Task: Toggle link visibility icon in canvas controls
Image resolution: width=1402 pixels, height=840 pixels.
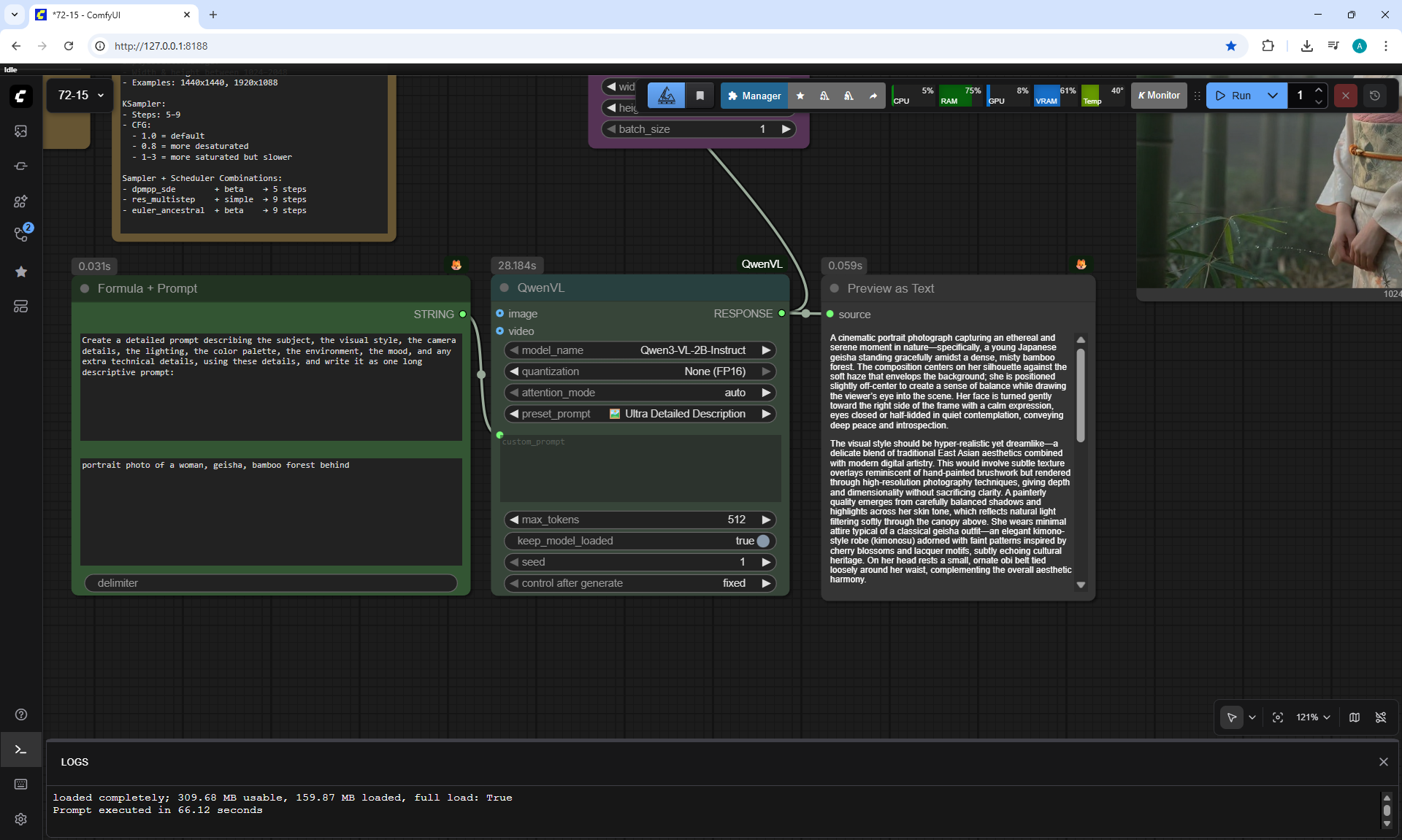Action: [x=1381, y=717]
